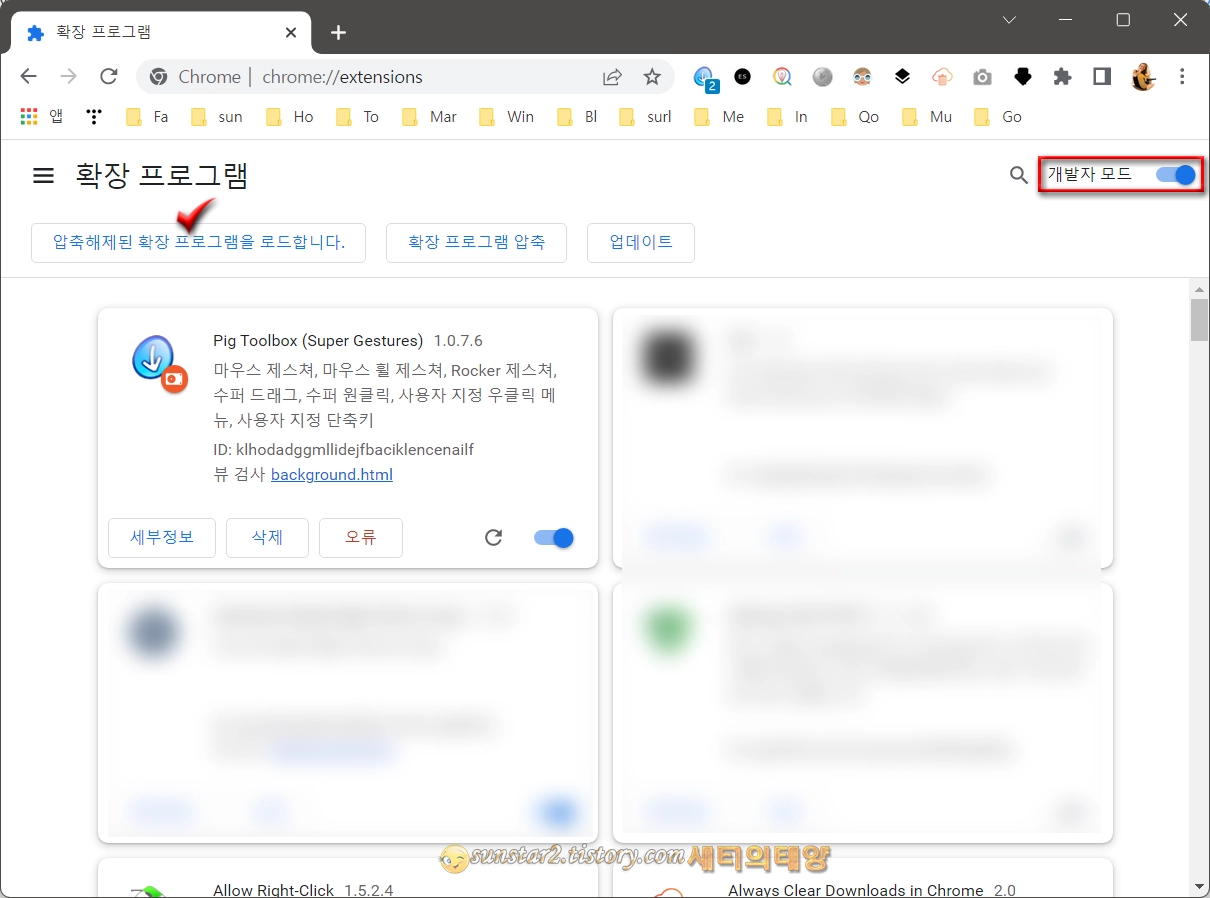Open the tab search dropdown arrow
Image resolution: width=1210 pixels, height=898 pixels.
(1008, 19)
